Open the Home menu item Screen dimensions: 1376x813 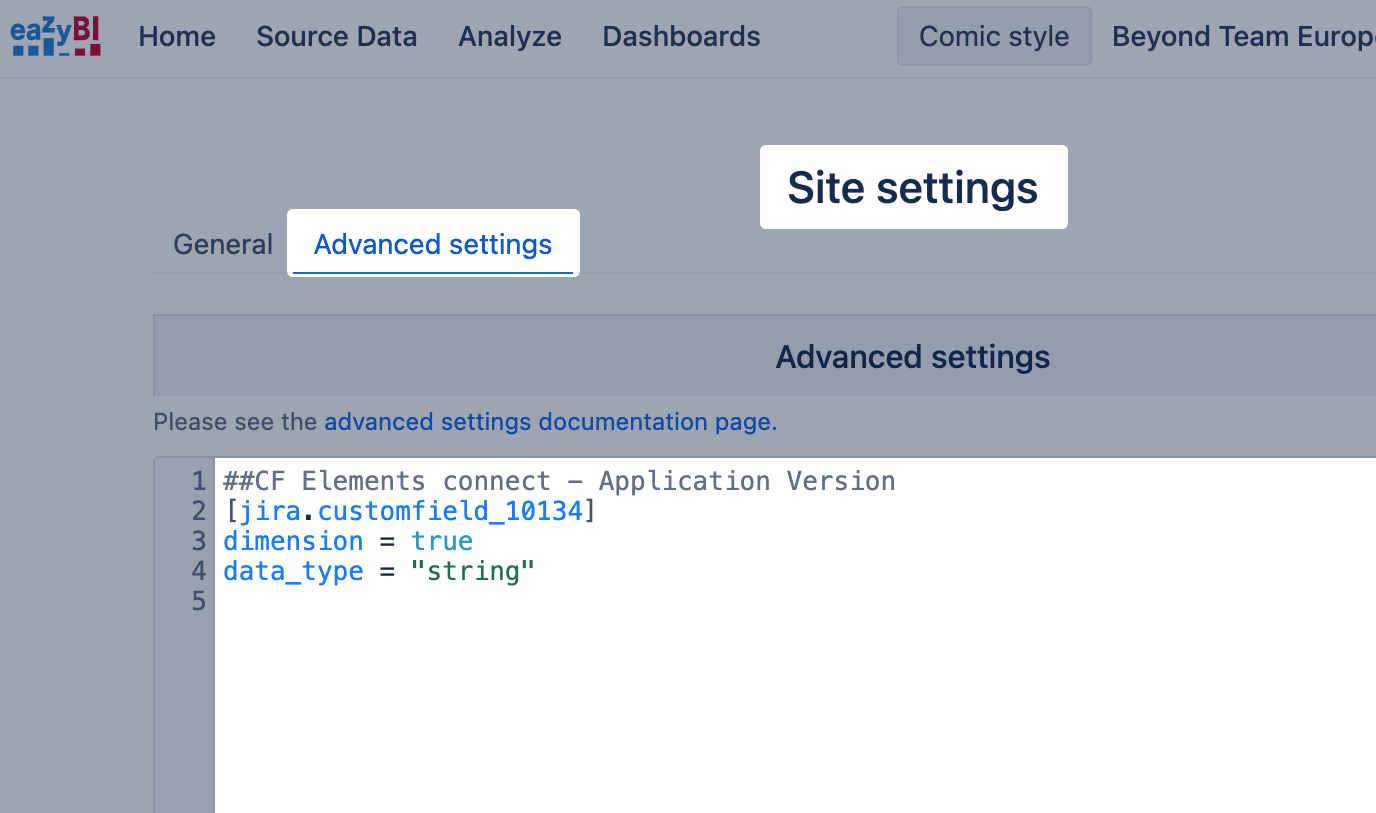[177, 37]
